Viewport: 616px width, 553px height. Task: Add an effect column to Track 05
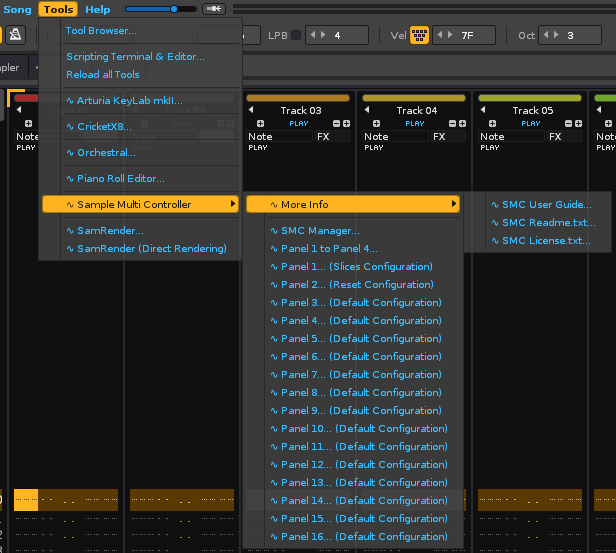coord(578,123)
